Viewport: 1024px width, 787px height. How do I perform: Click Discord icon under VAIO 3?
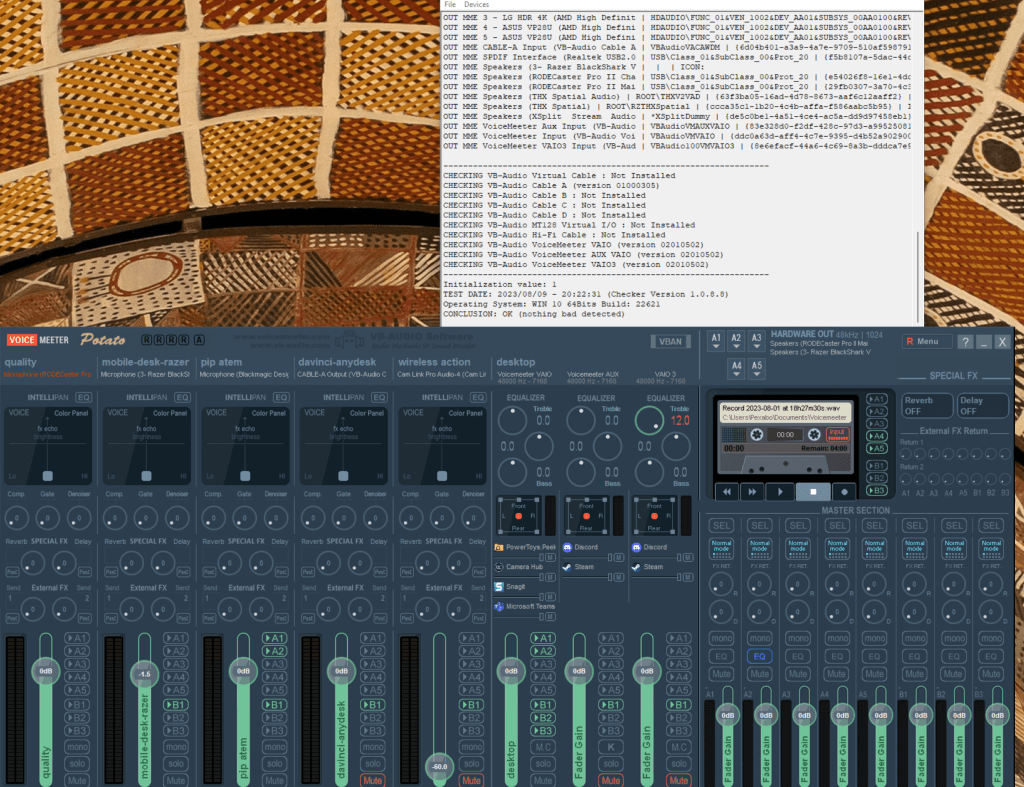[636, 547]
